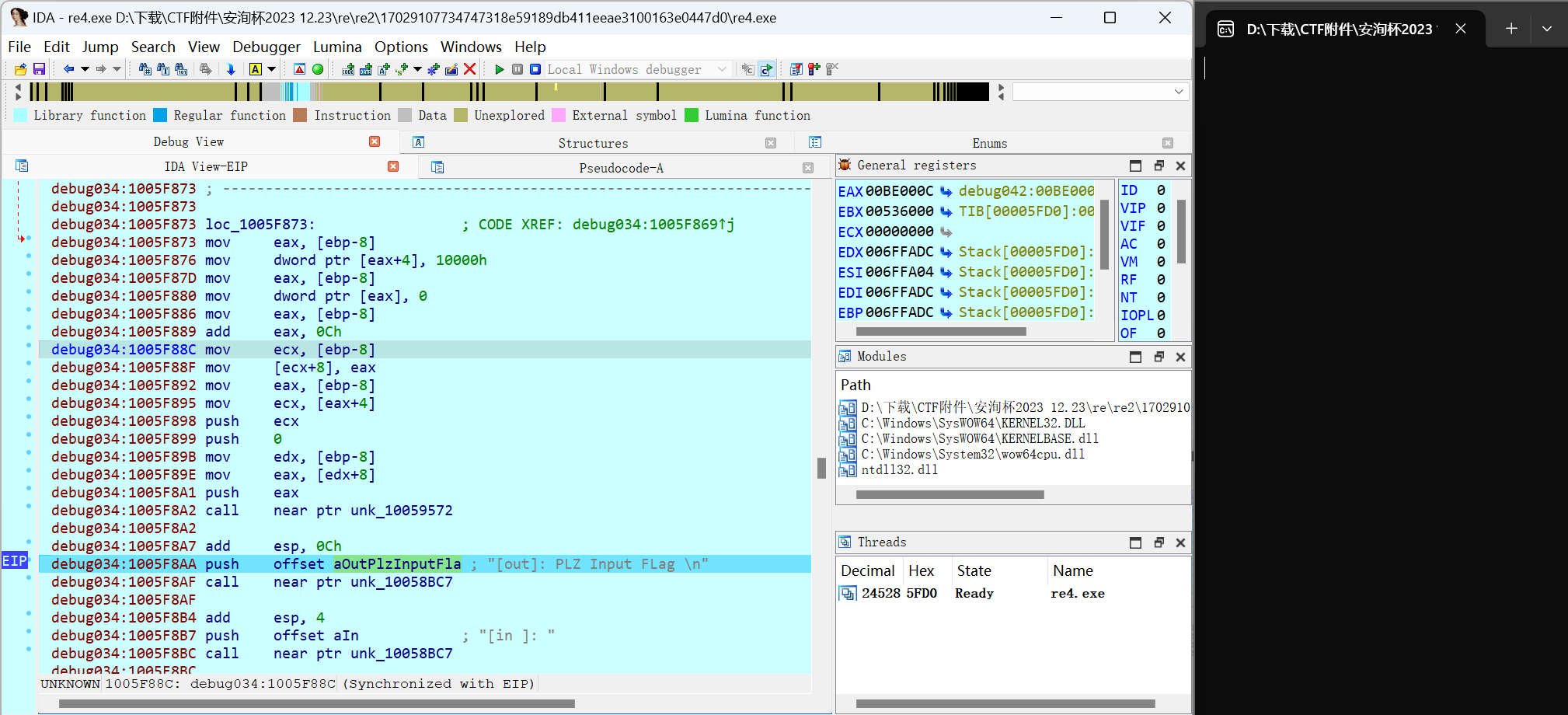Click the EBX register value 00536000

(899, 211)
